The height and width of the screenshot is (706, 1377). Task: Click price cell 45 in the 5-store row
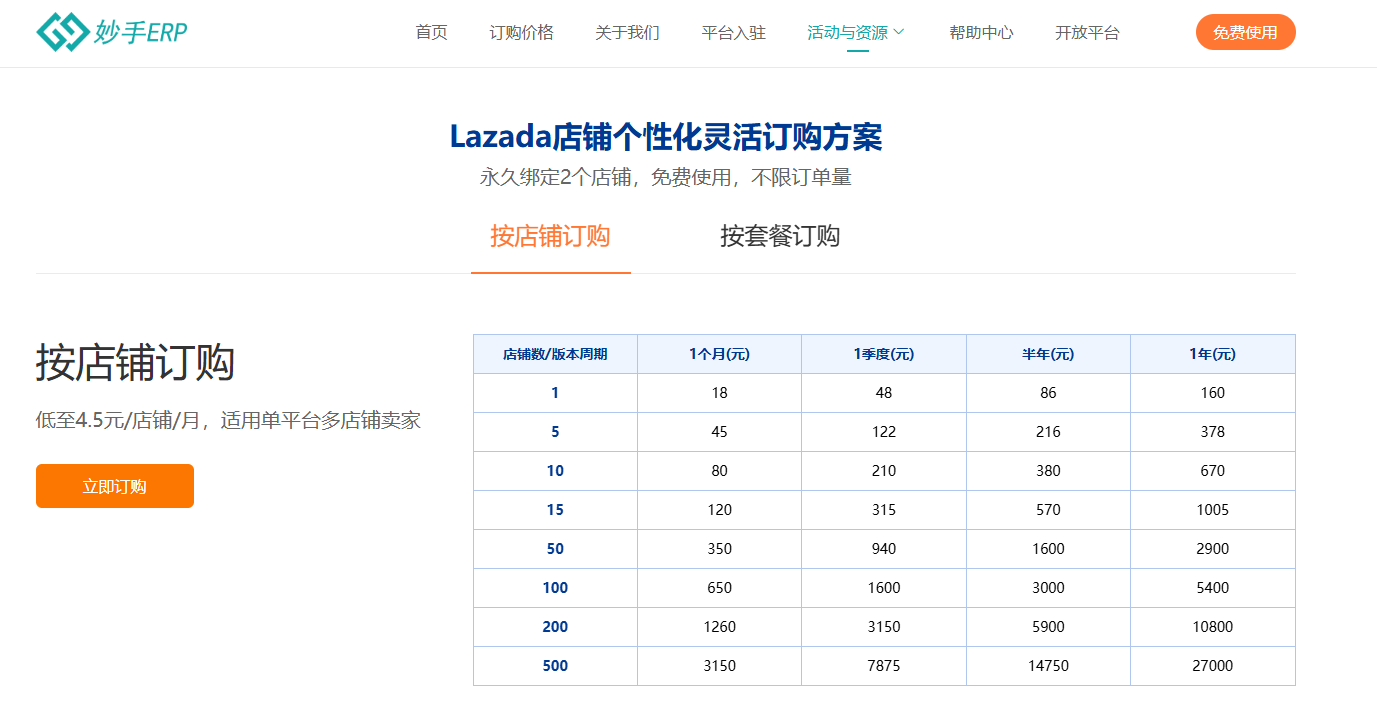click(x=719, y=432)
